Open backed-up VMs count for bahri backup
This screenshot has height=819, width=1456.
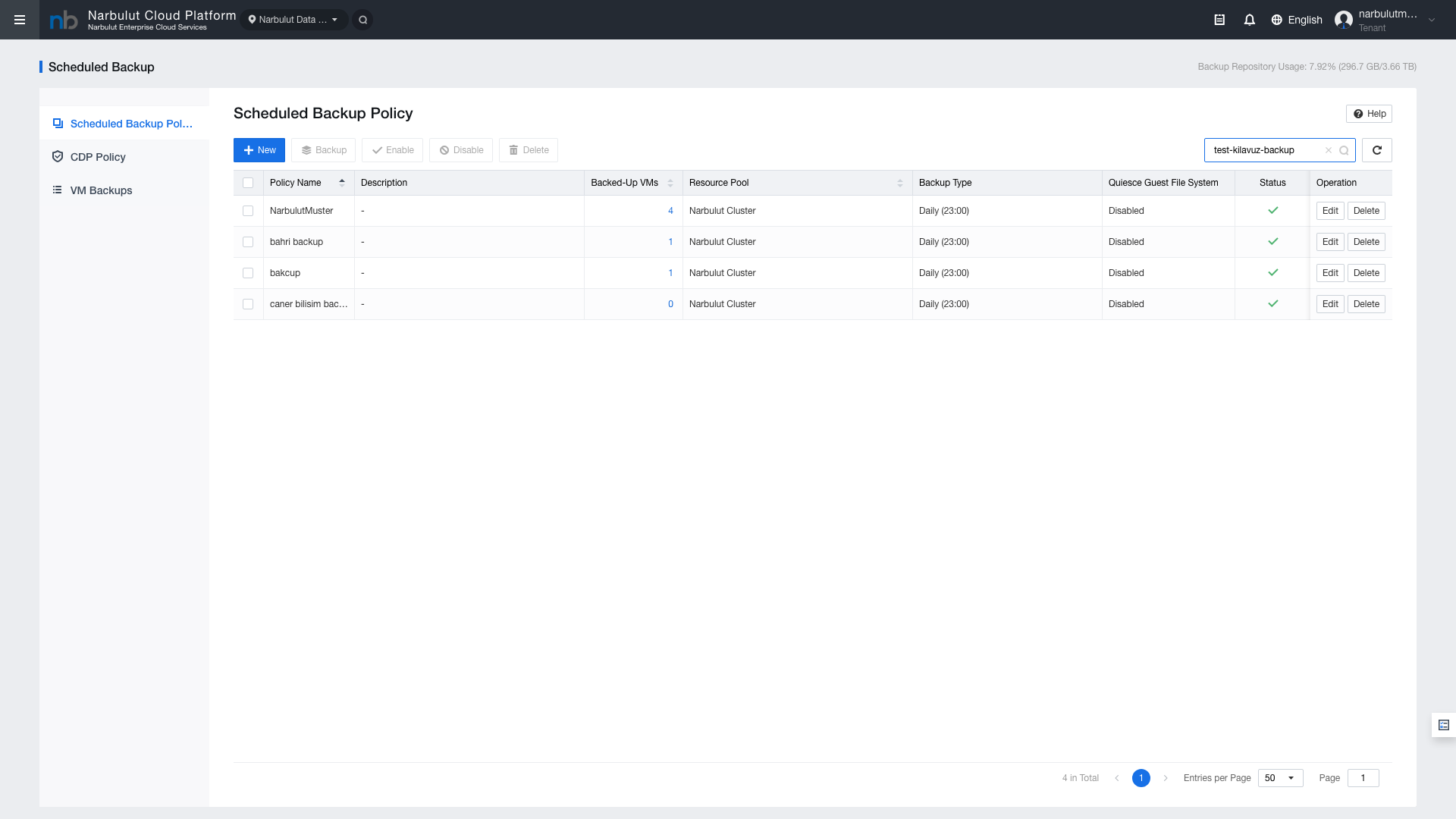coord(670,242)
